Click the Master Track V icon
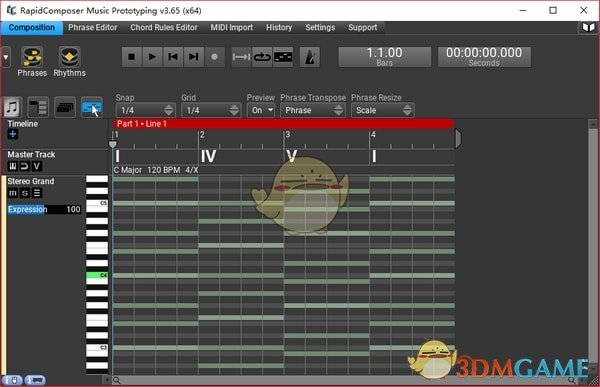600x387 pixels. click(x=36, y=166)
